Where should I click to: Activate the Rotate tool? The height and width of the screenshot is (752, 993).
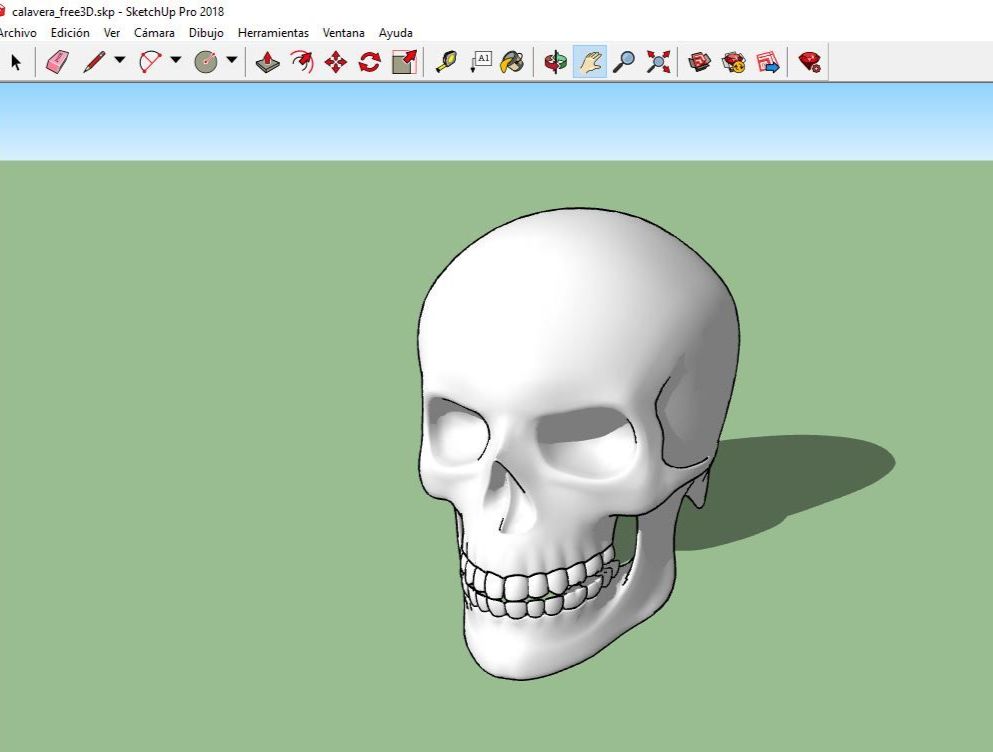368,62
